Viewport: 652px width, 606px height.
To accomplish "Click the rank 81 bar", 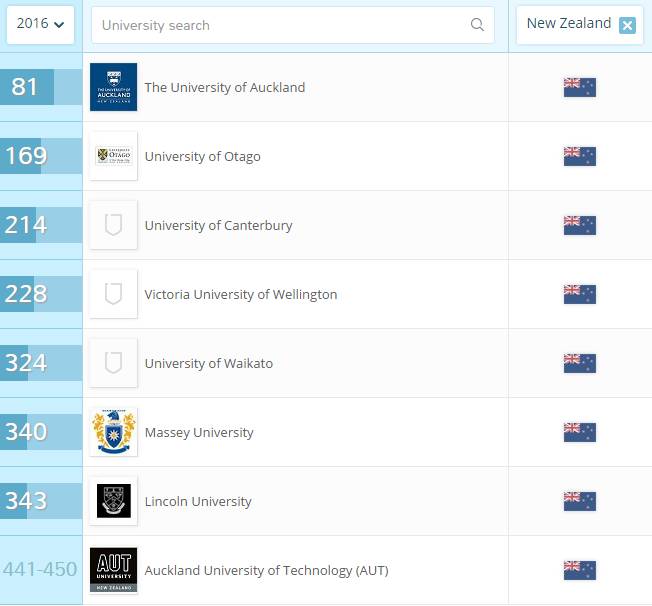I will (x=40, y=87).
